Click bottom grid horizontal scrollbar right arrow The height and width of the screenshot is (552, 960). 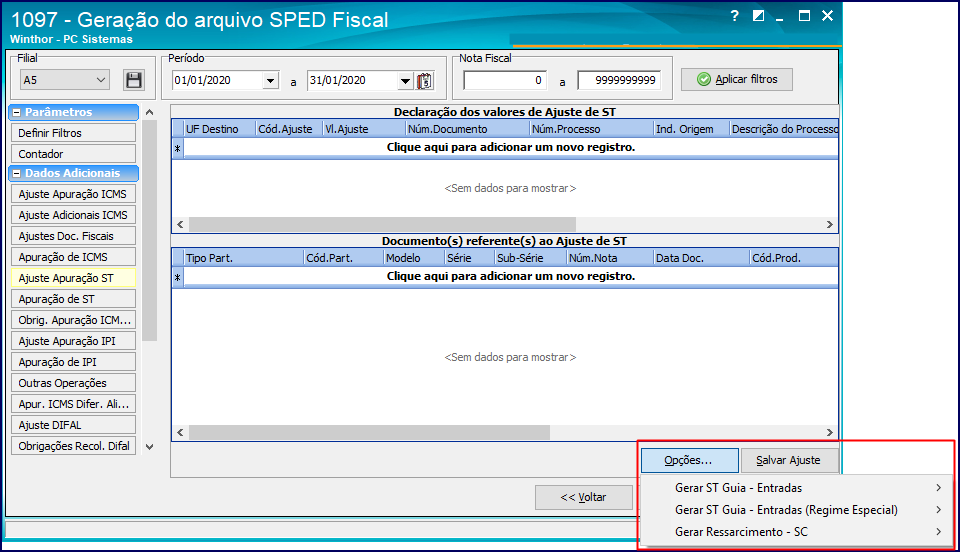tap(830, 433)
